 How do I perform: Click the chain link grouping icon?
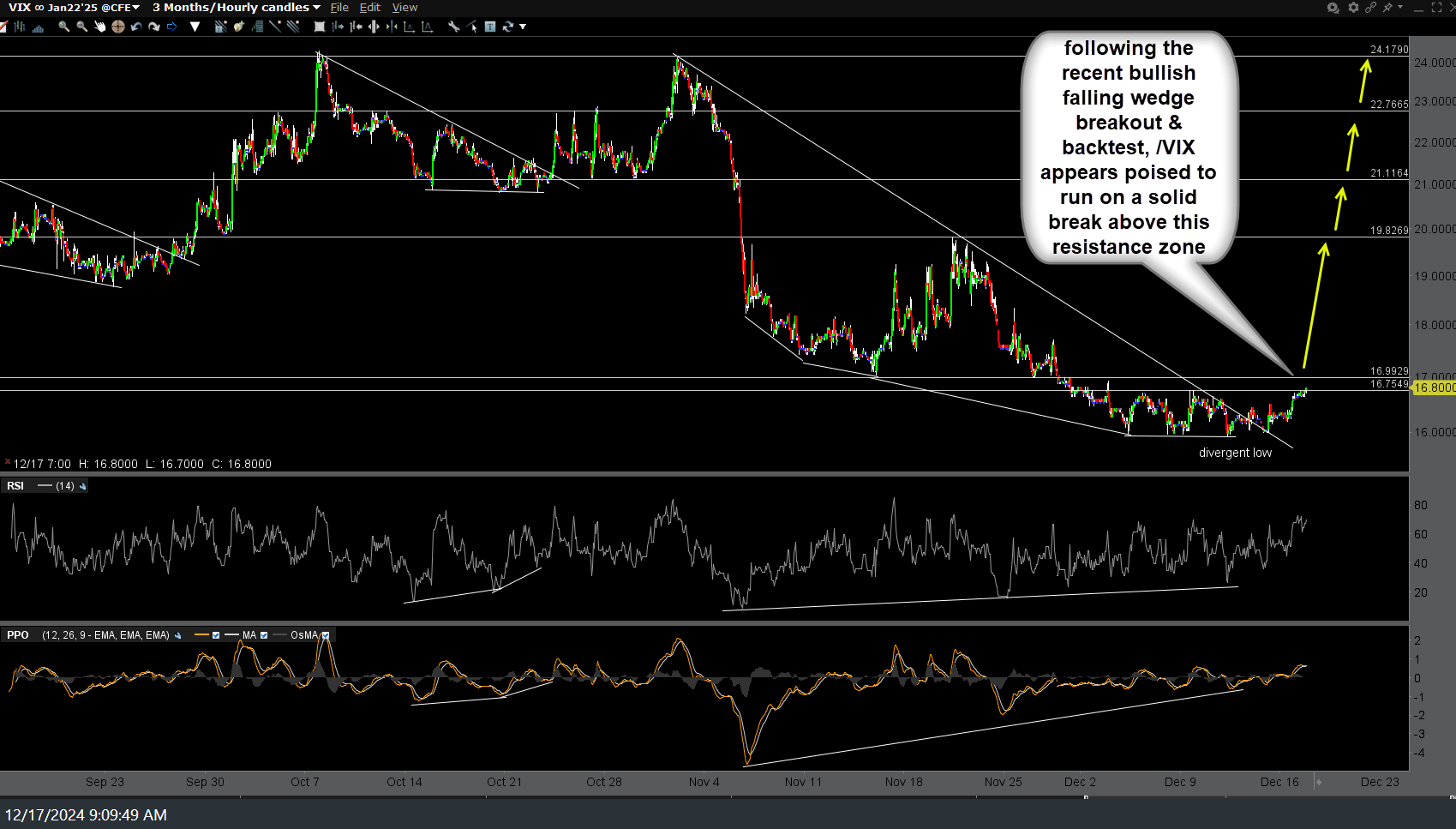tap(1370, 8)
